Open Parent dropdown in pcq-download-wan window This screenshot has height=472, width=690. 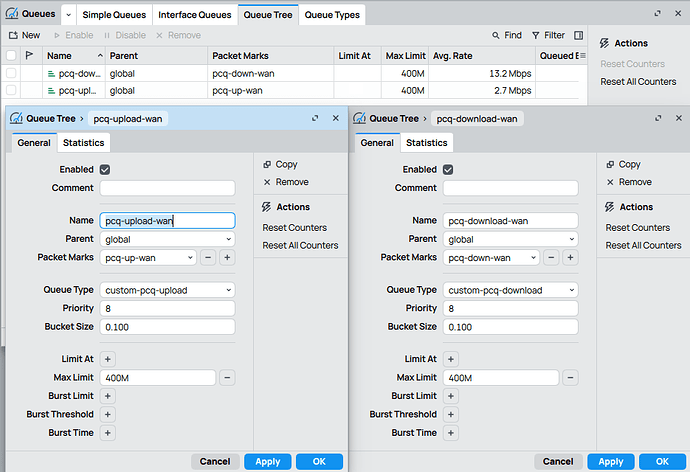coord(510,239)
